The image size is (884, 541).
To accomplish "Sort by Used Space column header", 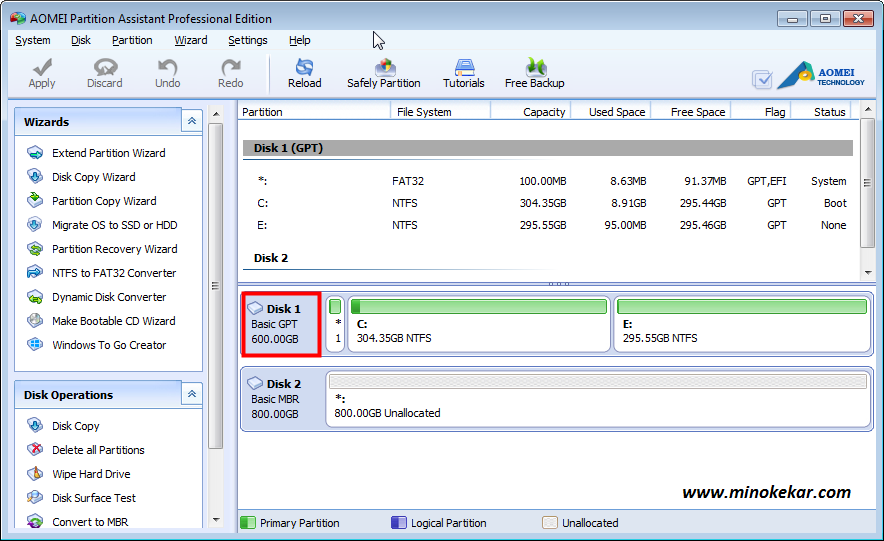I will [x=611, y=112].
